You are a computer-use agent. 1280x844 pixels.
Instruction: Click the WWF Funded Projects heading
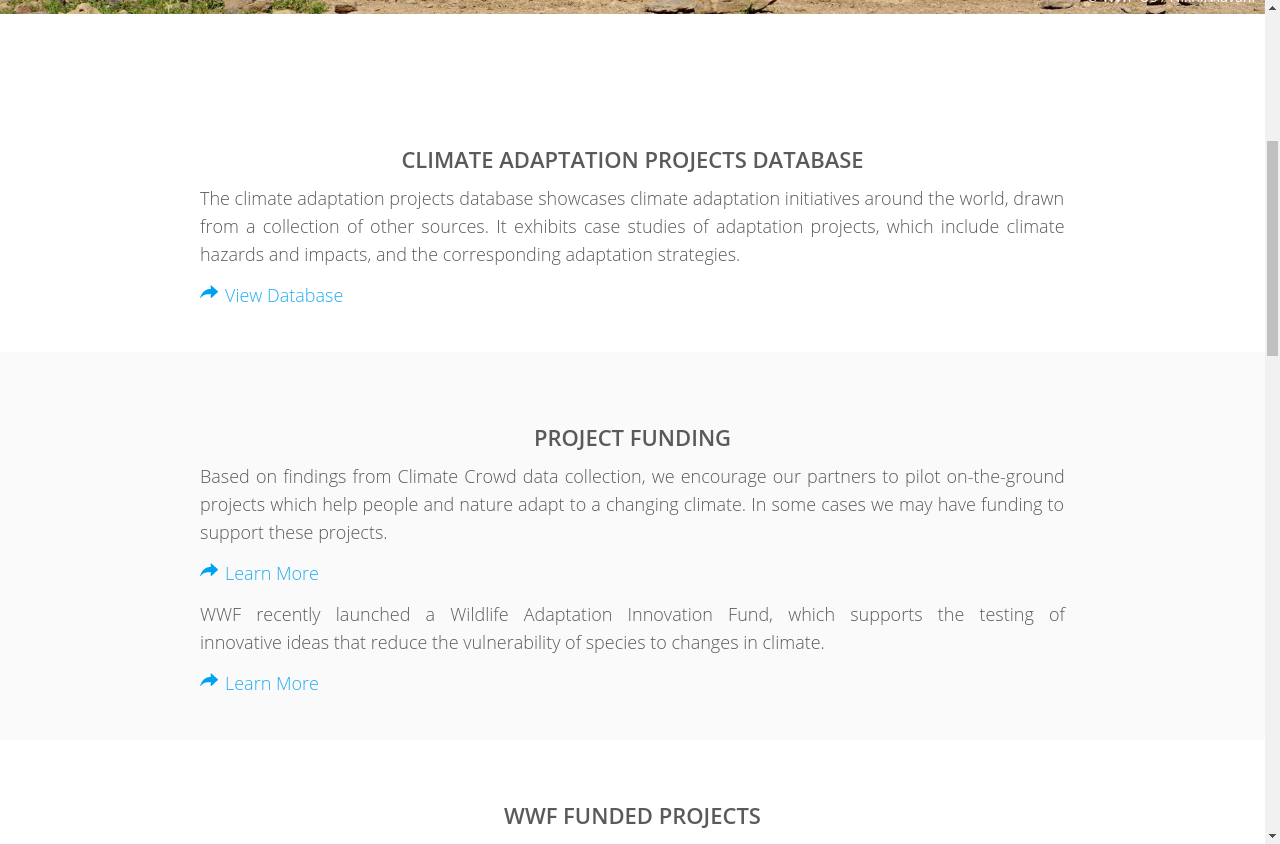632,816
